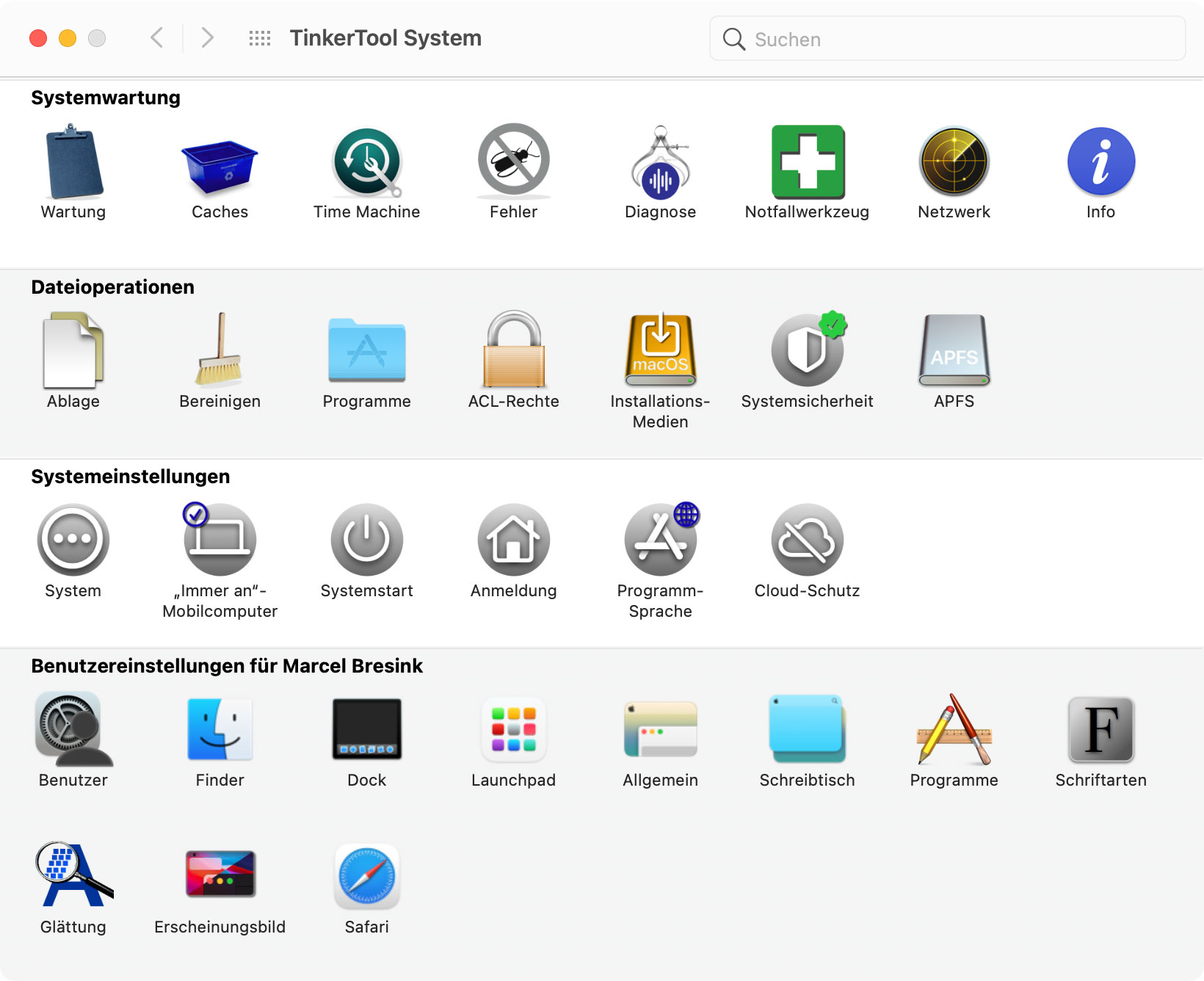
Task: Click the magnifying glass in search field
Action: coord(734,39)
